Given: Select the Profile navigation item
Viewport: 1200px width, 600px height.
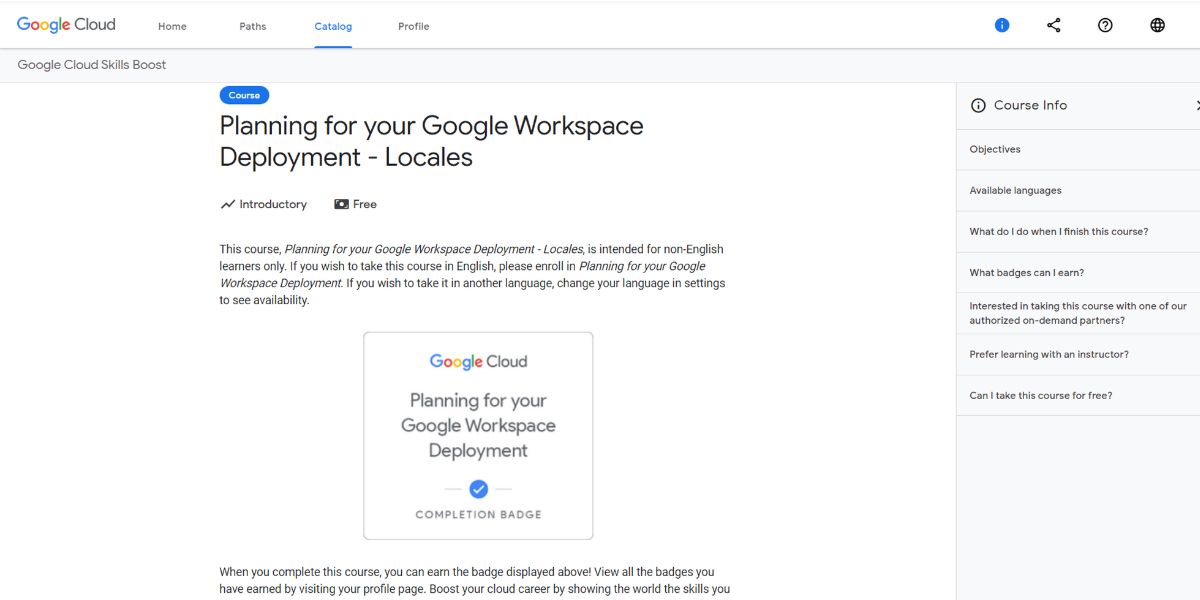Looking at the screenshot, I should [x=413, y=26].
